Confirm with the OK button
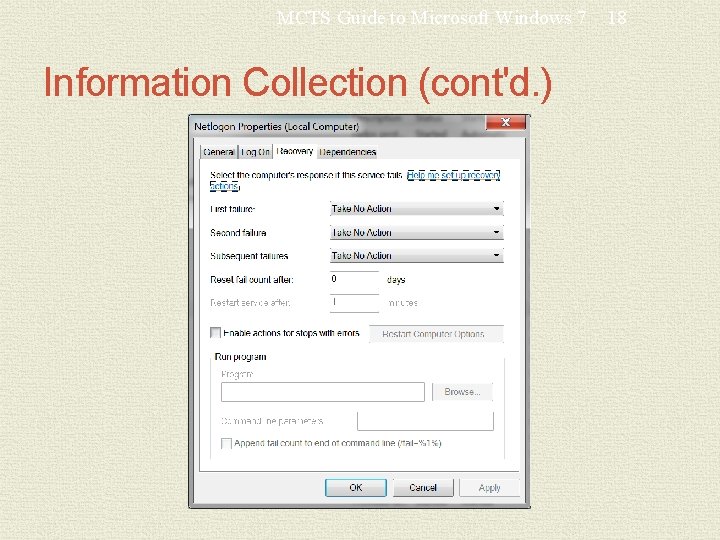The image size is (720, 540). click(x=356, y=488)
